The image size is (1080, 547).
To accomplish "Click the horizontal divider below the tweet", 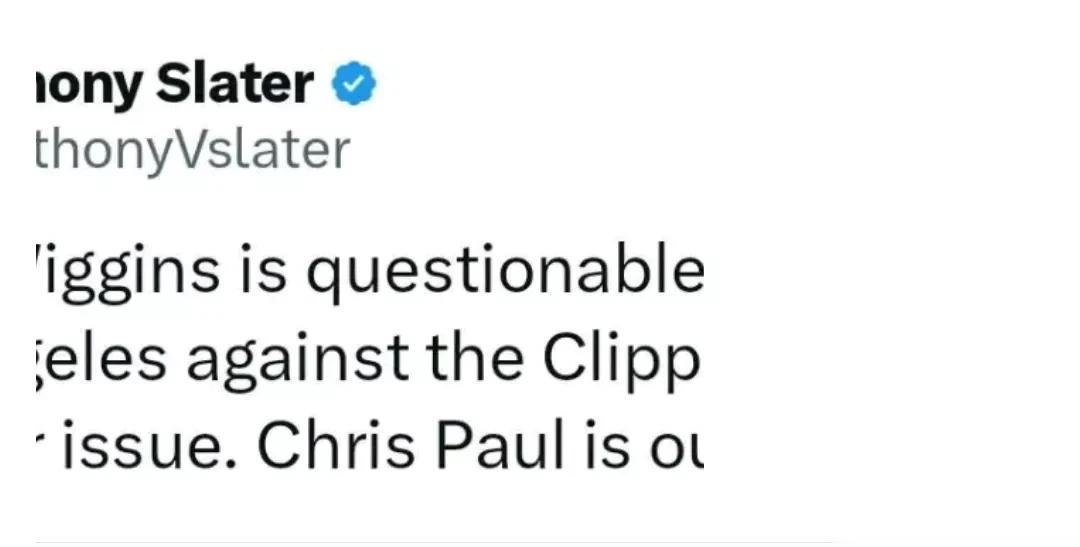I will [434, 543].
